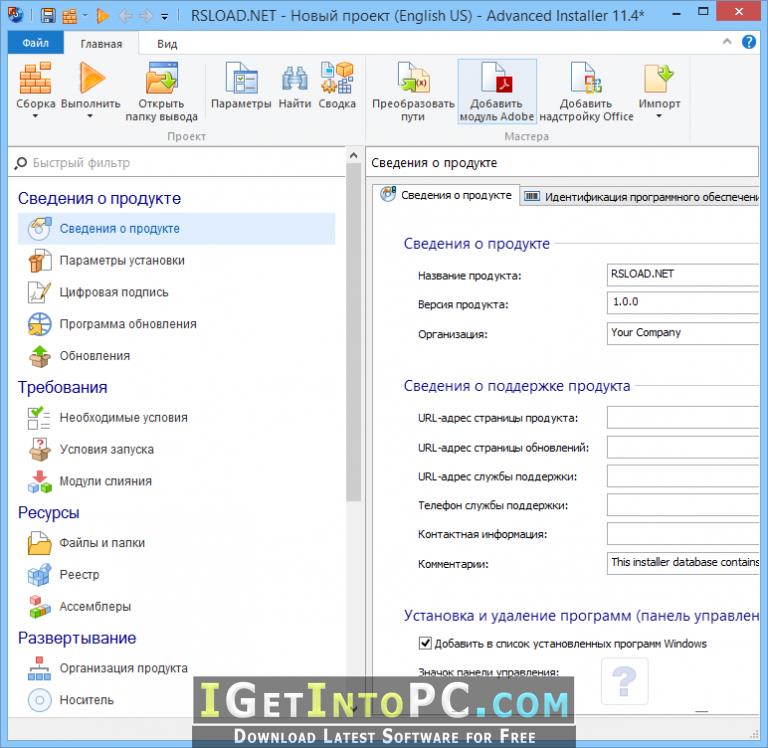Screen dimensions: 768x748
Task: Run project with Выполнить play icon
Action: (x=91, y=78)
